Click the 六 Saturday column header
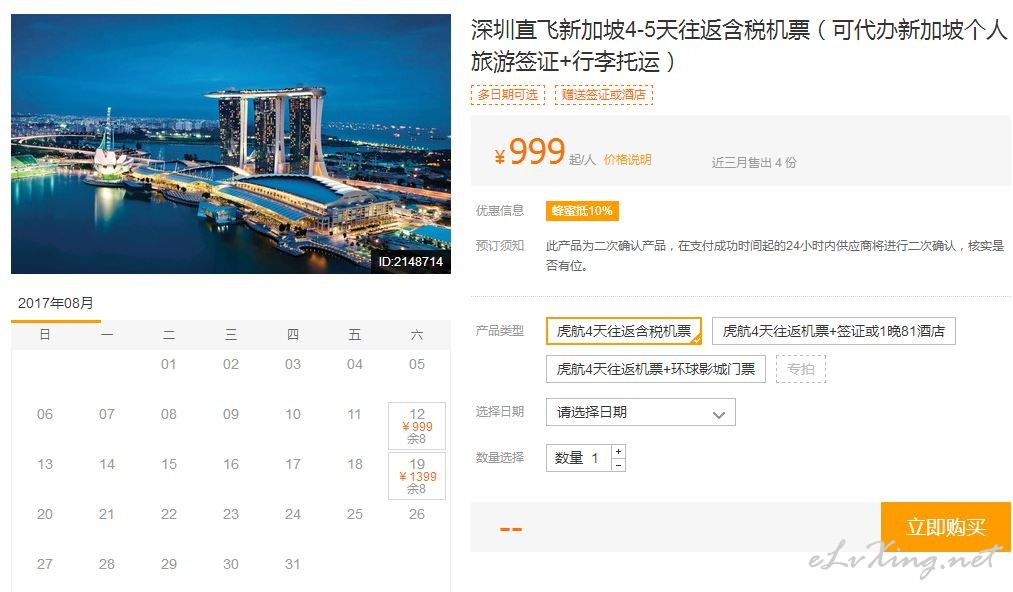Viewport: 1013px width, 592px height. 417,335
